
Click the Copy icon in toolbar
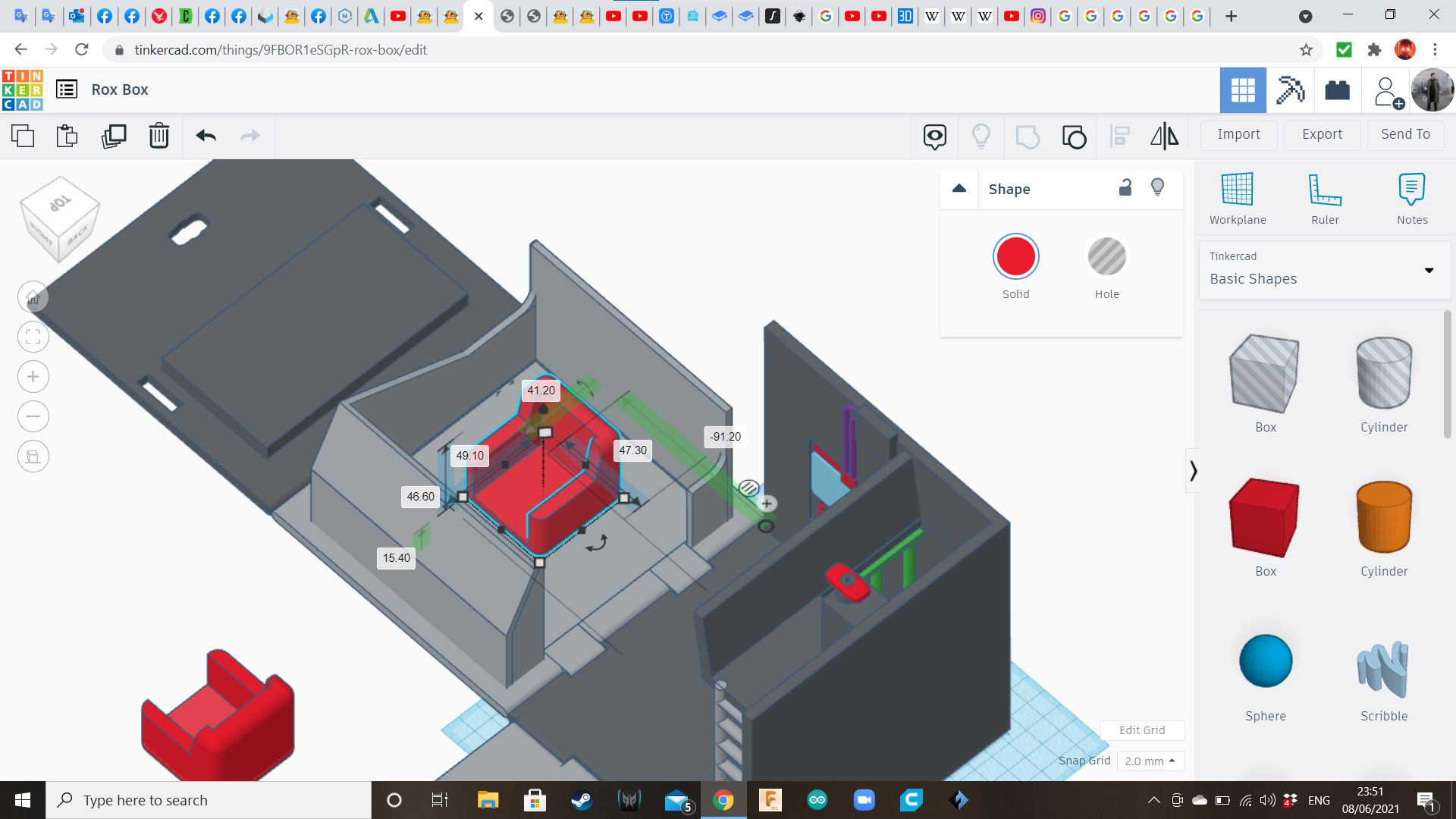[23, 136]
